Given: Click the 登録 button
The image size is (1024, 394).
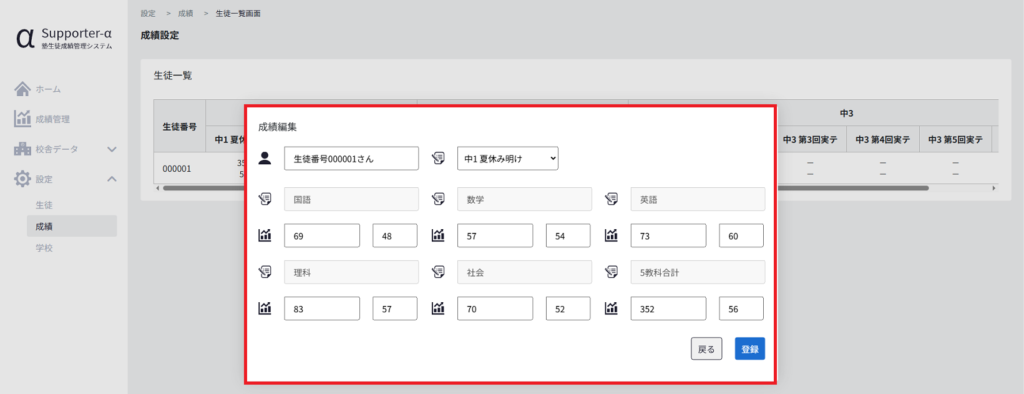Looking at the screenshot, I should (x=750, y=349).
